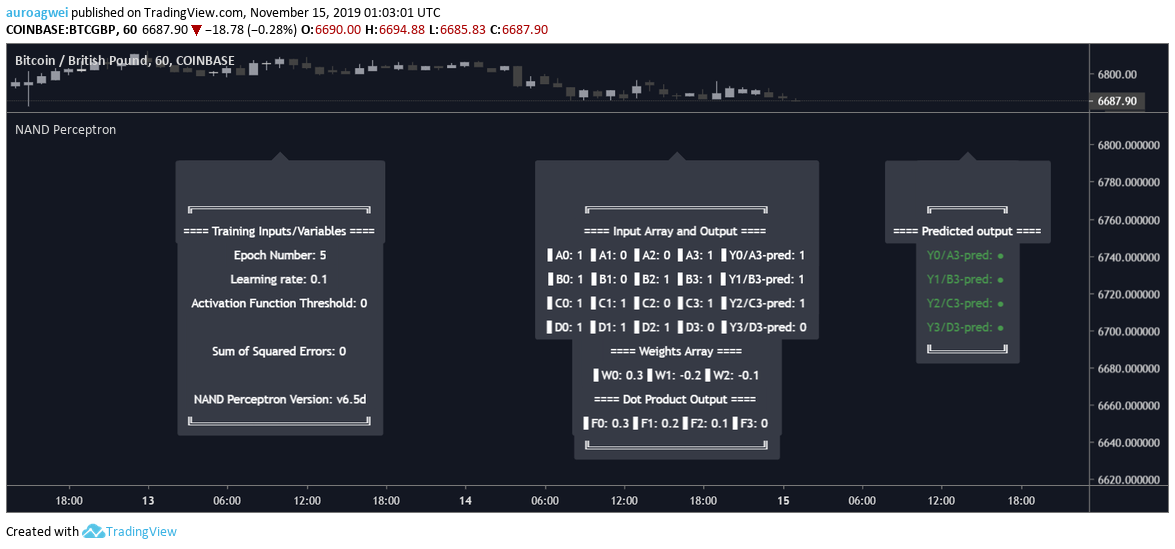Click the L:6685.83 low value
The width and height of the screenshot is (1175, 549).
[457, 30]
